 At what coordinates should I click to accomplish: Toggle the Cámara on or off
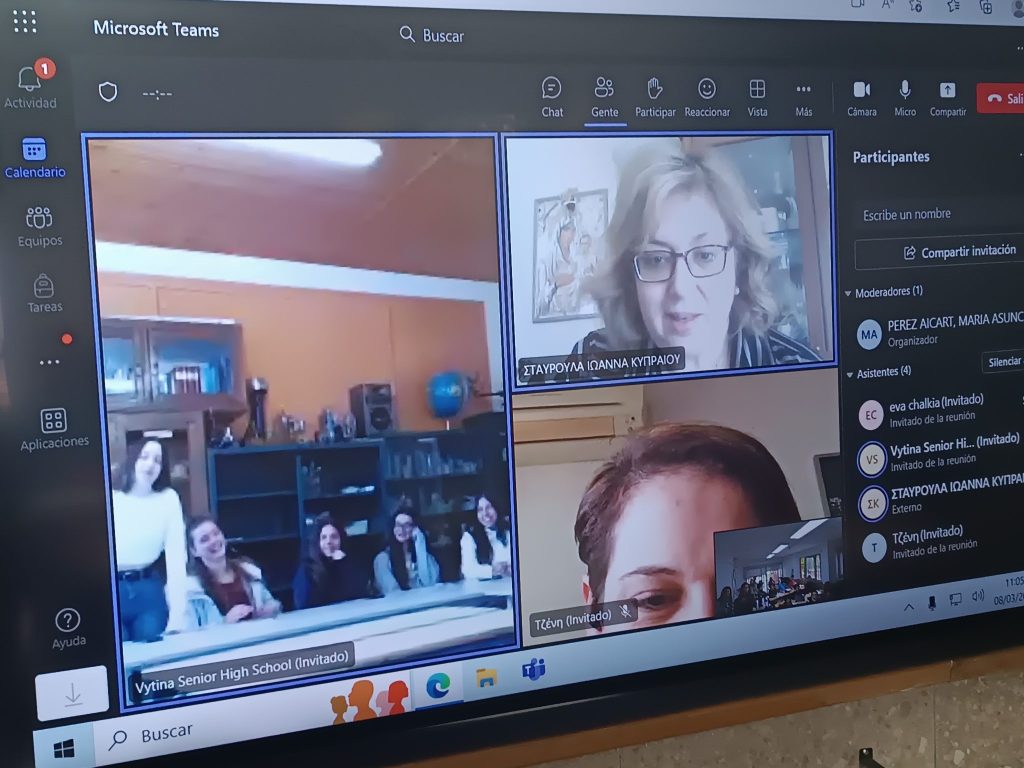coord(861,97)
